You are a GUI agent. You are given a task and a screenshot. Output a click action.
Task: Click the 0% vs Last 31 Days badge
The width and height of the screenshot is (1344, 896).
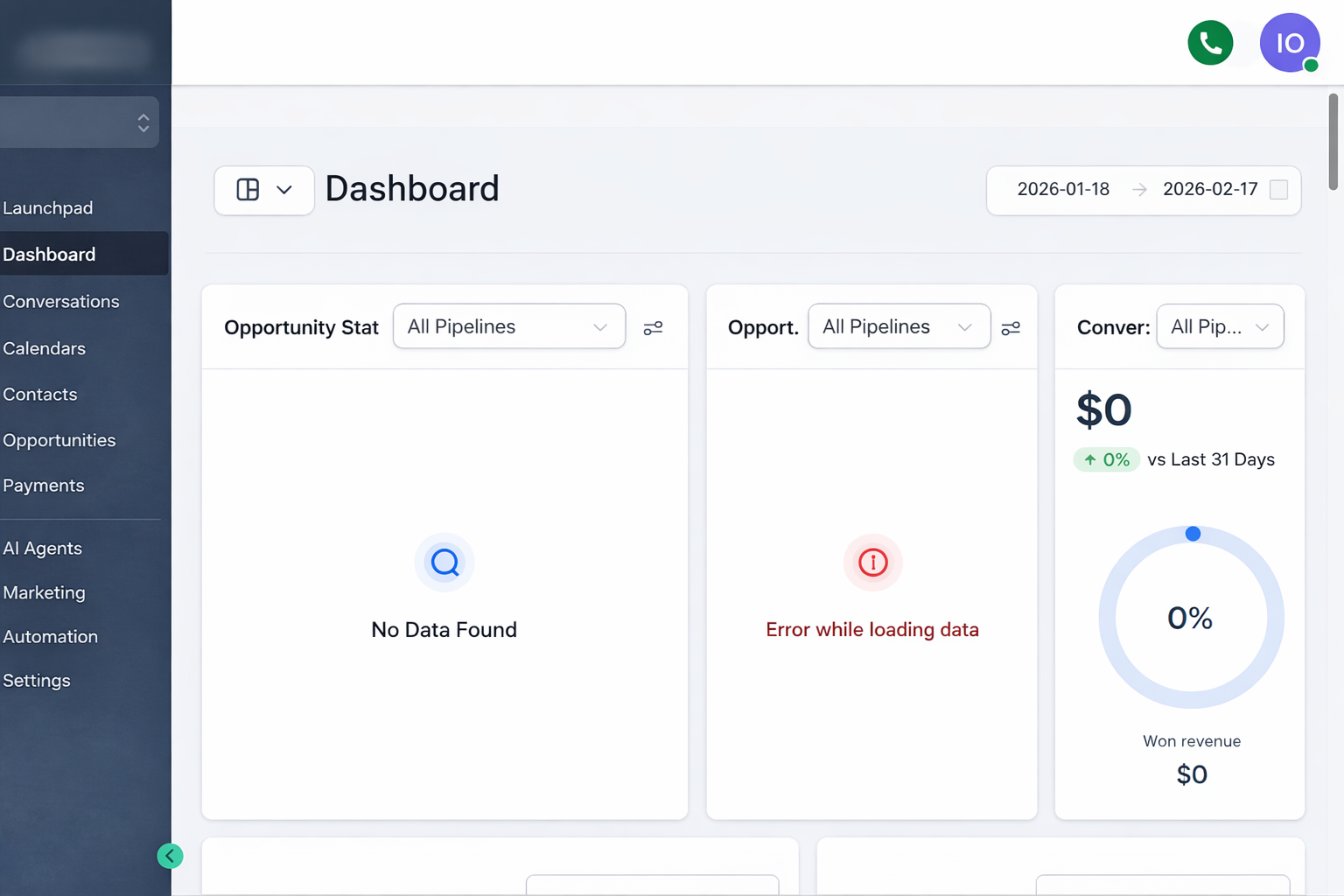[x=1106, y=459]
